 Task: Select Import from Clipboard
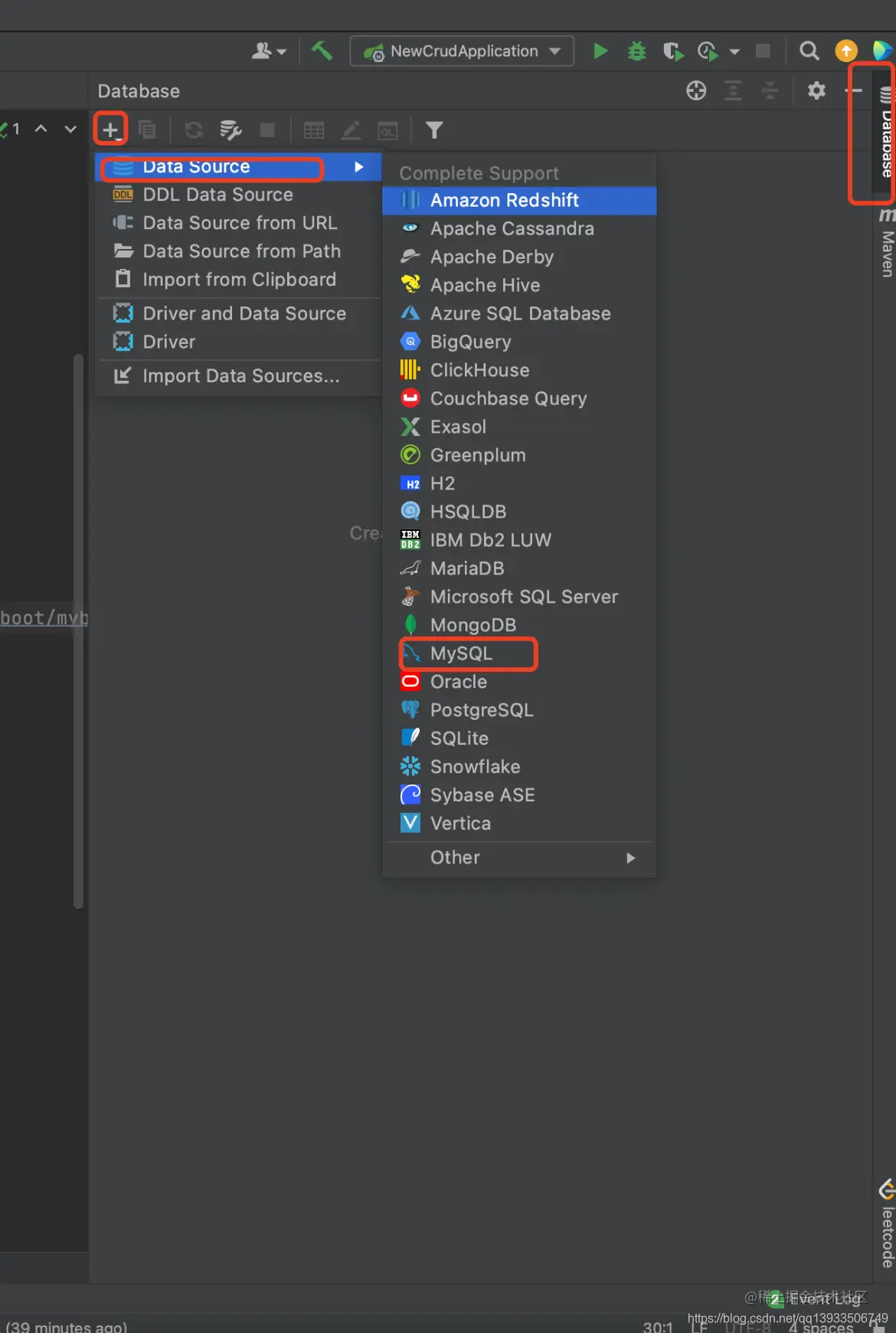click(238, 280)
